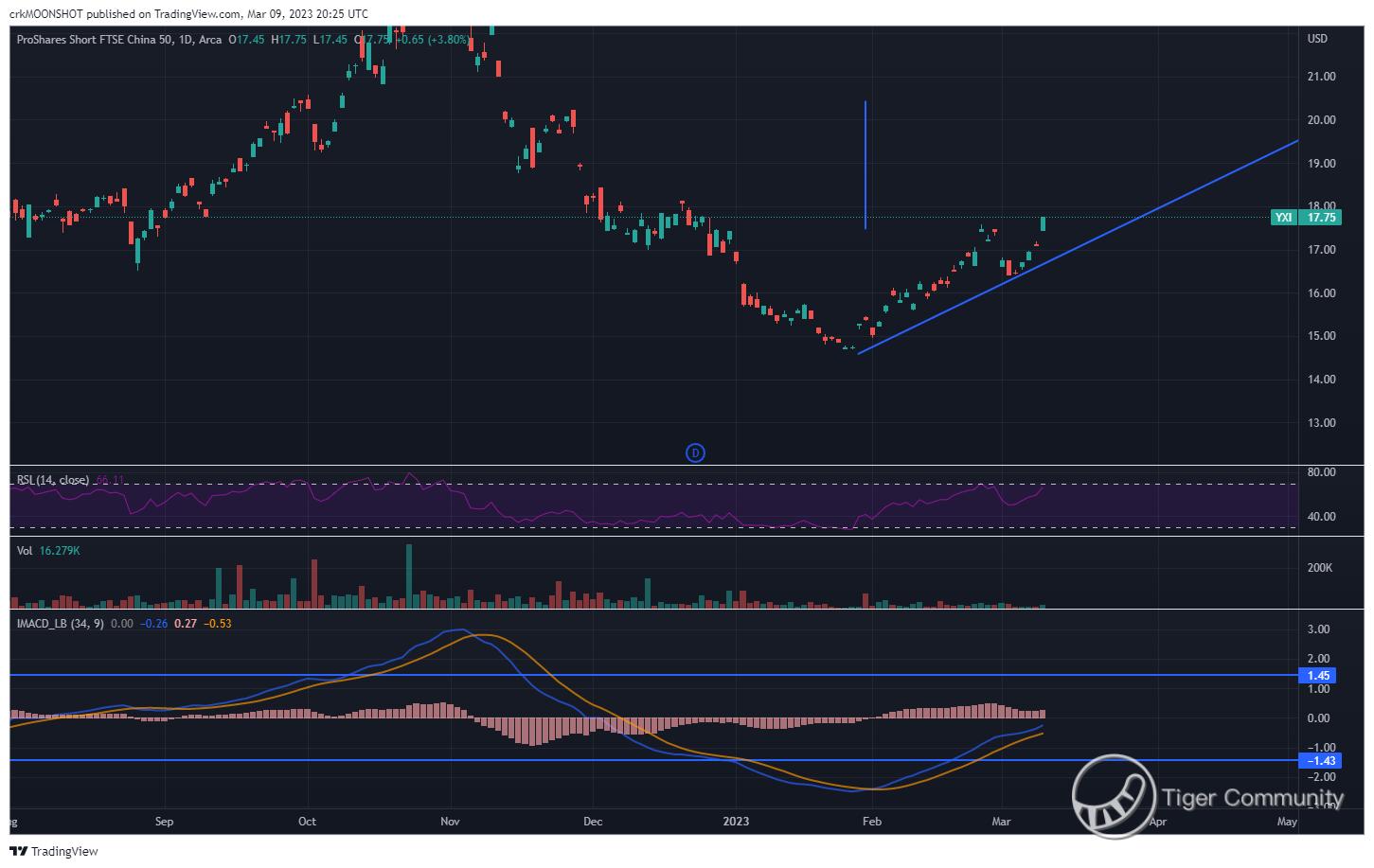Click the orange -0.53 signal value

coord(218,624)
